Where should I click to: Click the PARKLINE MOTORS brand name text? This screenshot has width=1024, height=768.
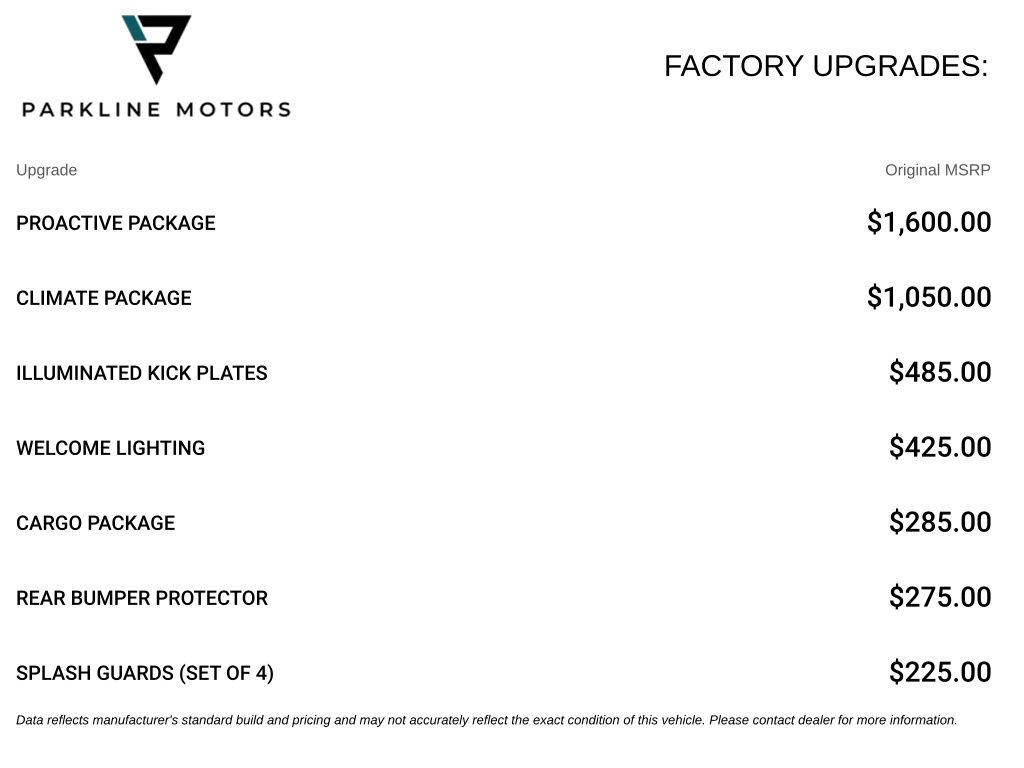pyautogui.click(x=156, y=110)
